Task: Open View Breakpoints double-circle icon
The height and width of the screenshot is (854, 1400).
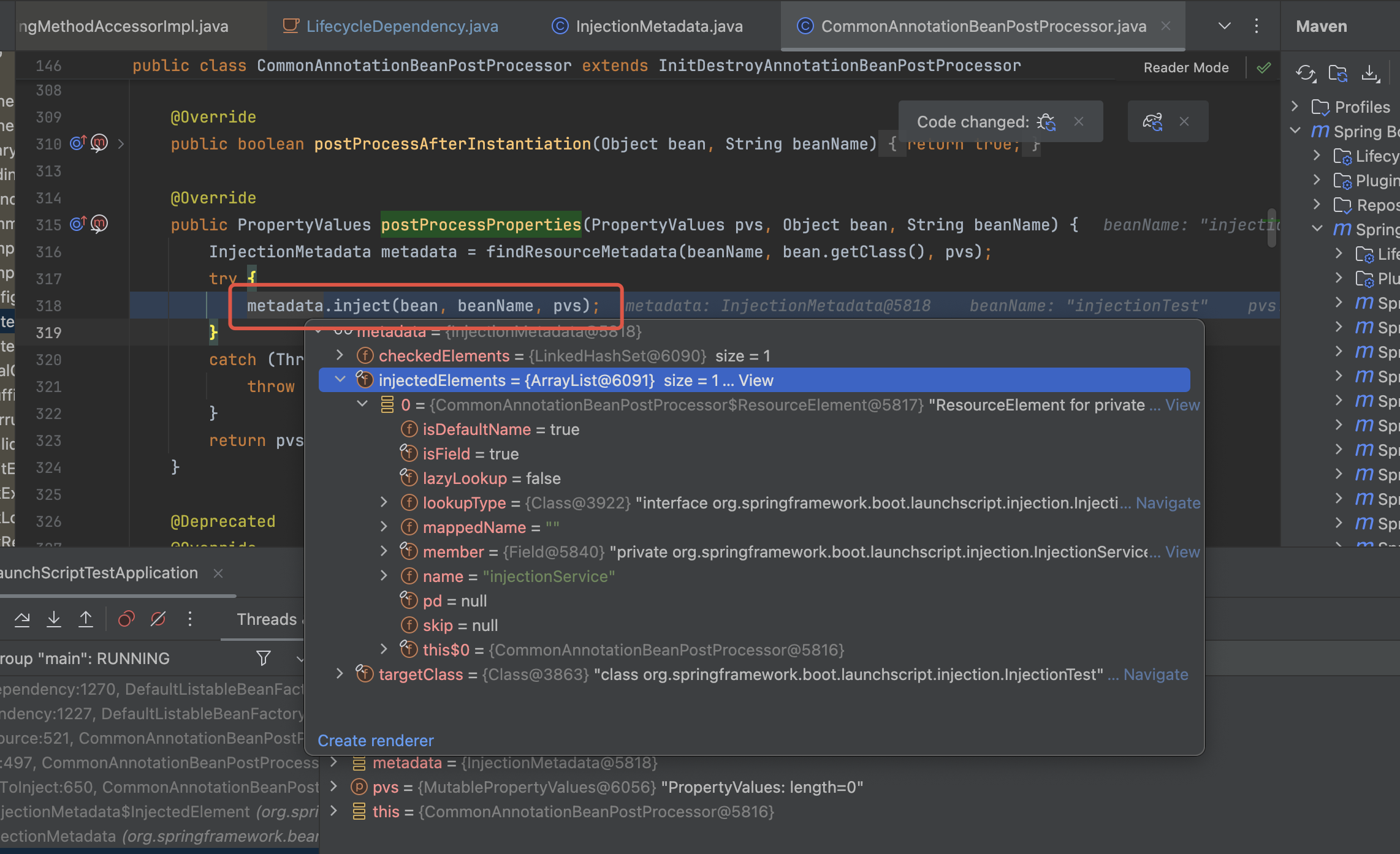Action: pos(126,619)
